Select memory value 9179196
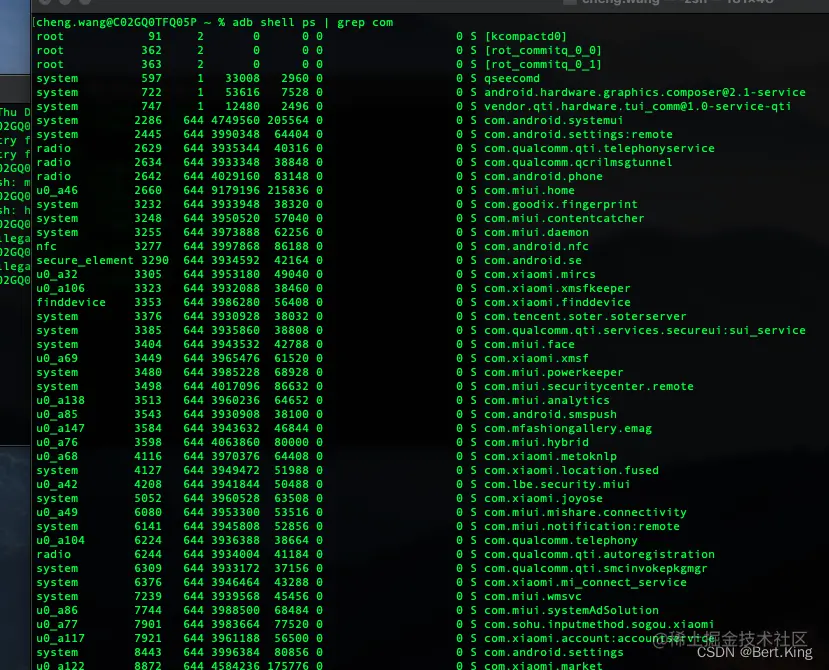829x670 pixels. coord(235,190)
